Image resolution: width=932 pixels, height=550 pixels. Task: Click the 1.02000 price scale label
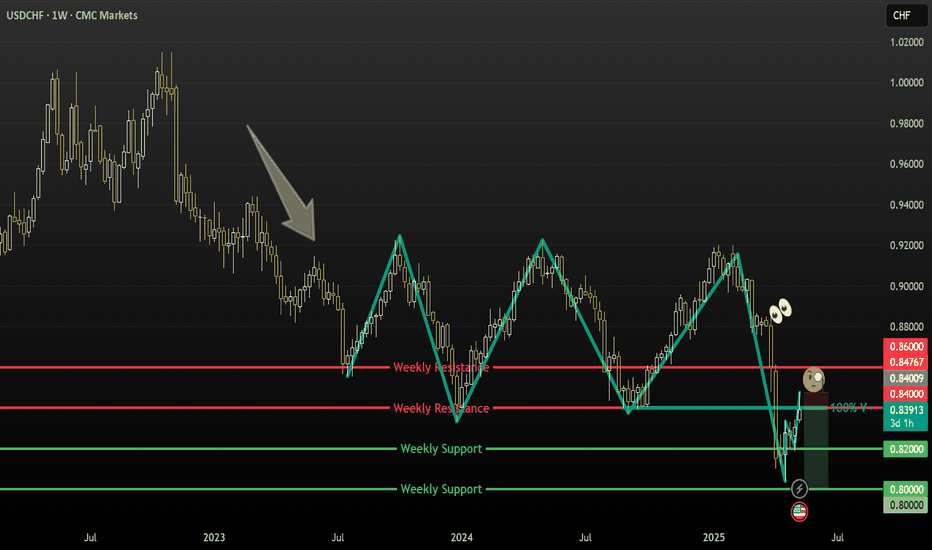pyautogui.click(x=906, y=42)
